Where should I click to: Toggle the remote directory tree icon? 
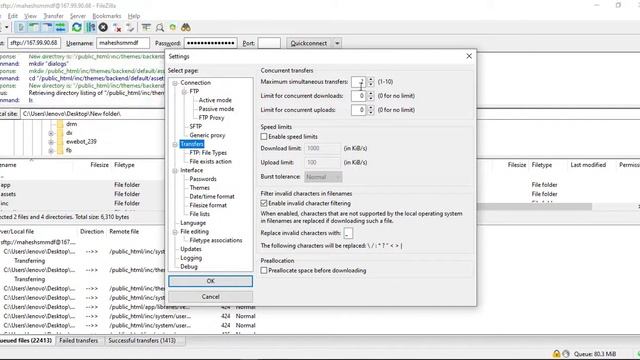pos(47,27)
